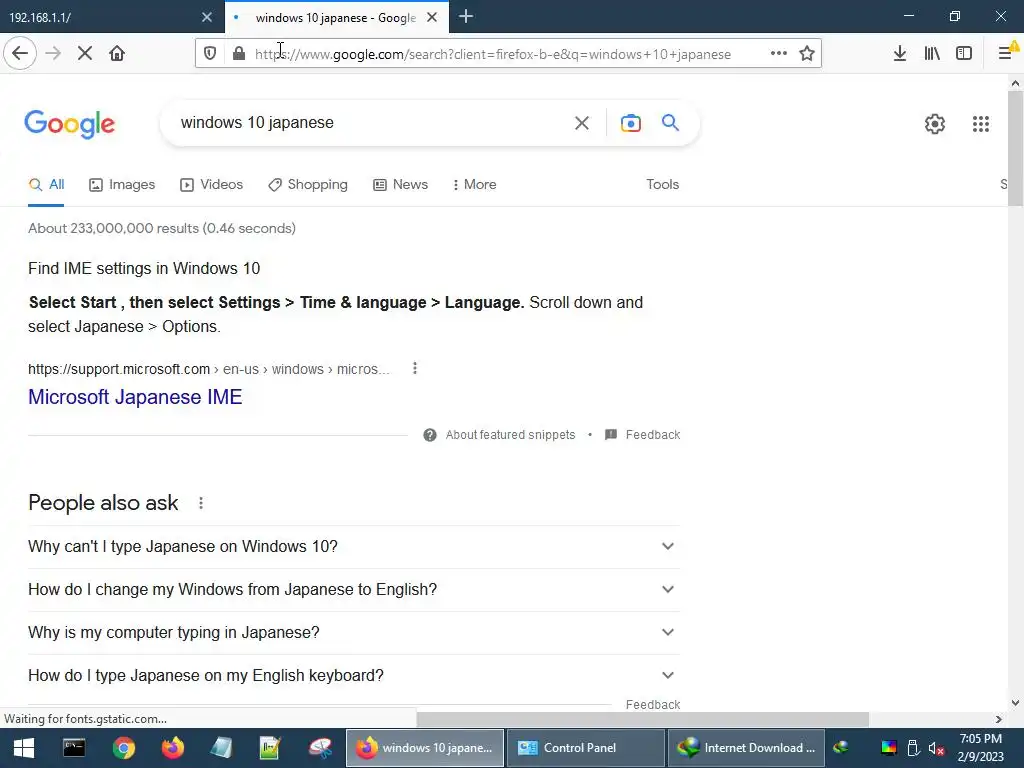Open the Windows Start menu
The width and height of the screenshot is (1024, 768).
point(24,748)
